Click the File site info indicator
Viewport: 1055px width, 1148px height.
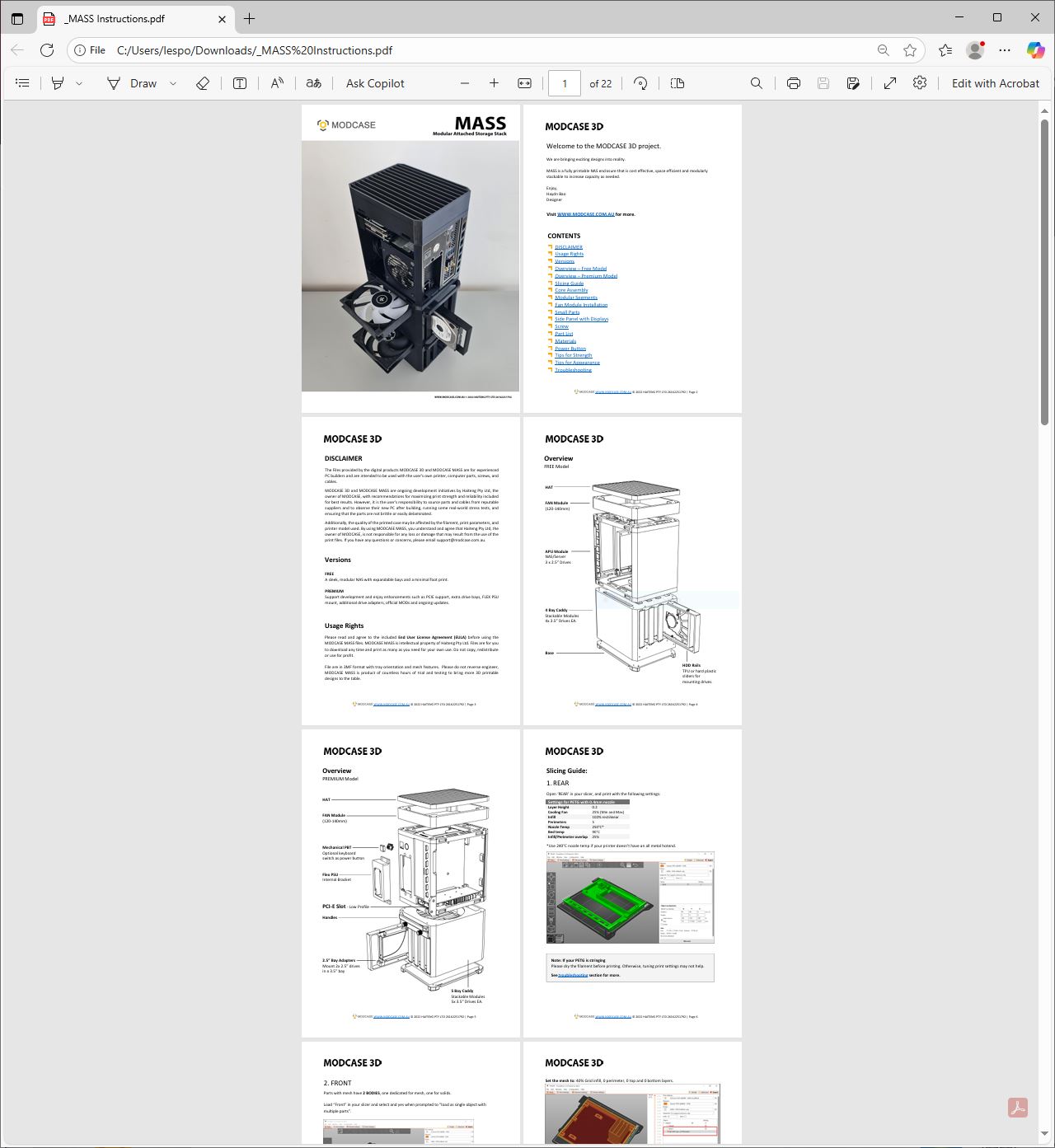coord(91,50)
